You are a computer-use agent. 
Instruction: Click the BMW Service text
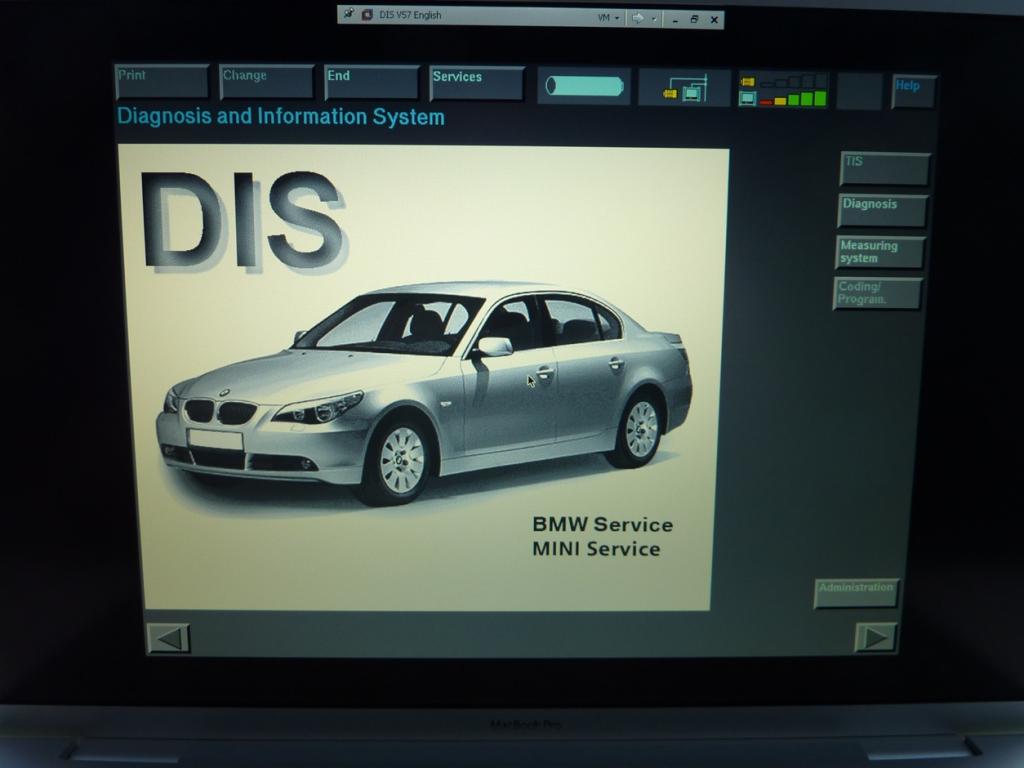point(602,524)
